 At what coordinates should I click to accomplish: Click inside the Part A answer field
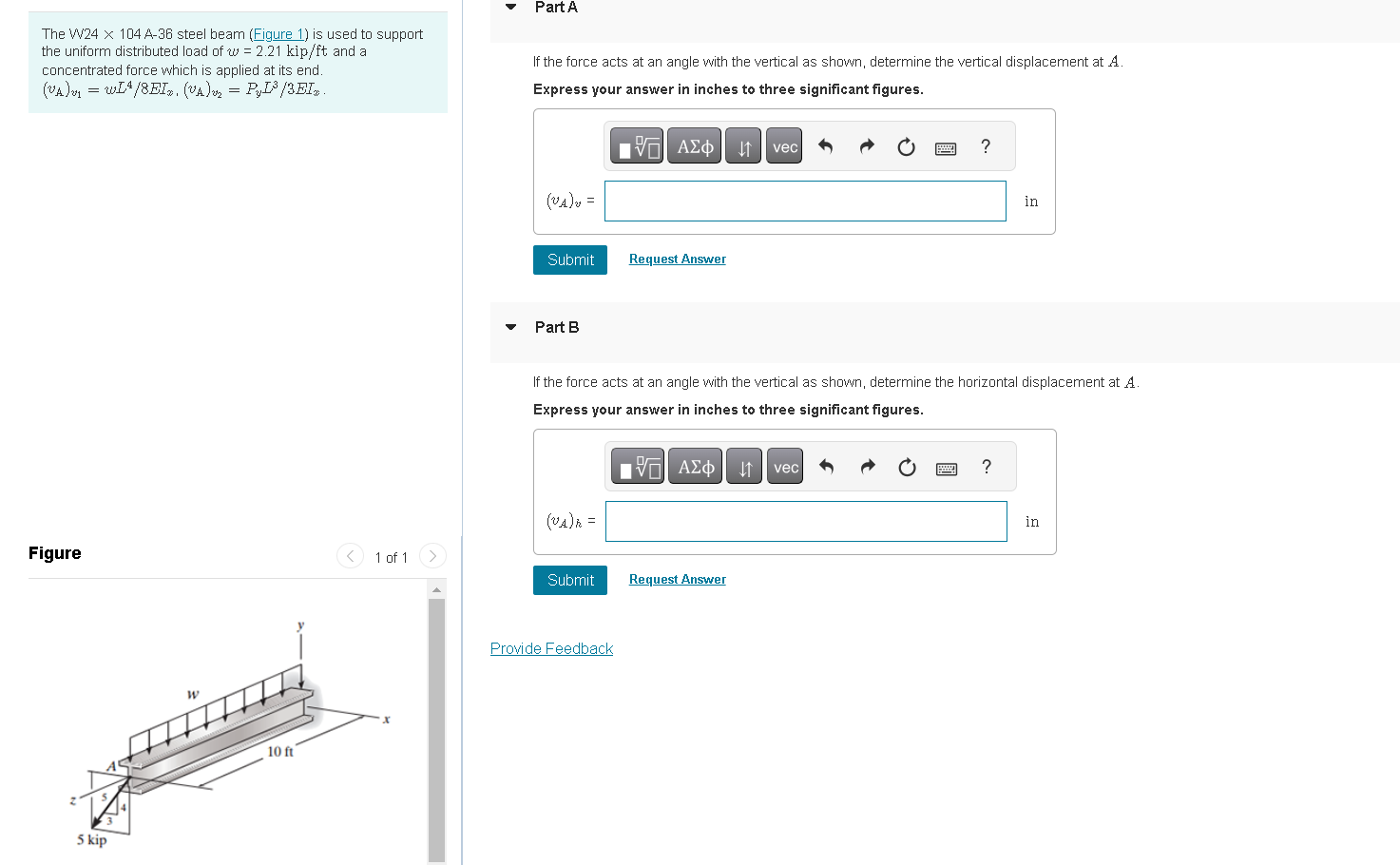[x=804, y=201]
